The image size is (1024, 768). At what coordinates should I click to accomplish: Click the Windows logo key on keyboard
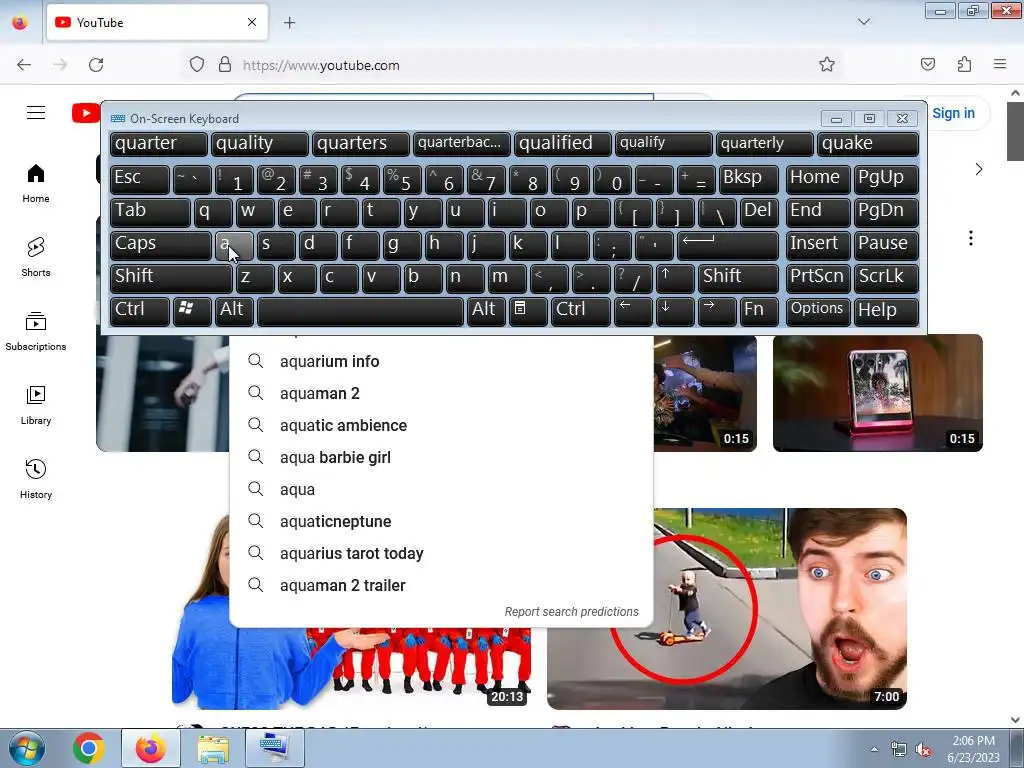point(191,310)
